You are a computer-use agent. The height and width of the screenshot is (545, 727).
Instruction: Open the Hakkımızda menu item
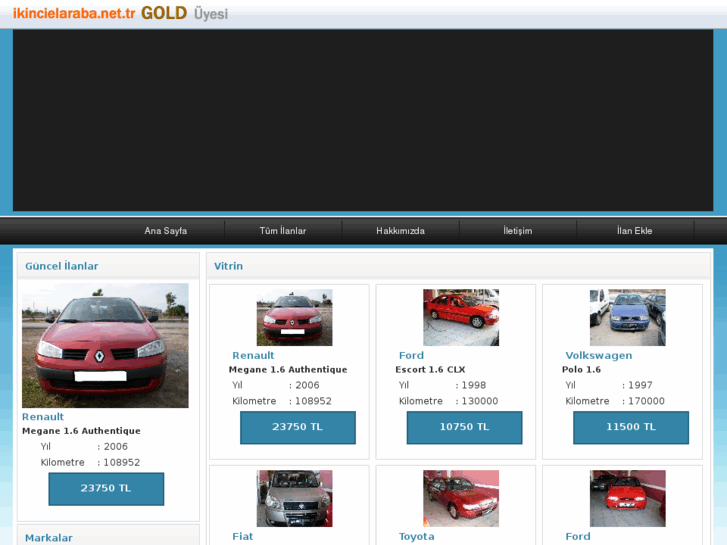400,231
